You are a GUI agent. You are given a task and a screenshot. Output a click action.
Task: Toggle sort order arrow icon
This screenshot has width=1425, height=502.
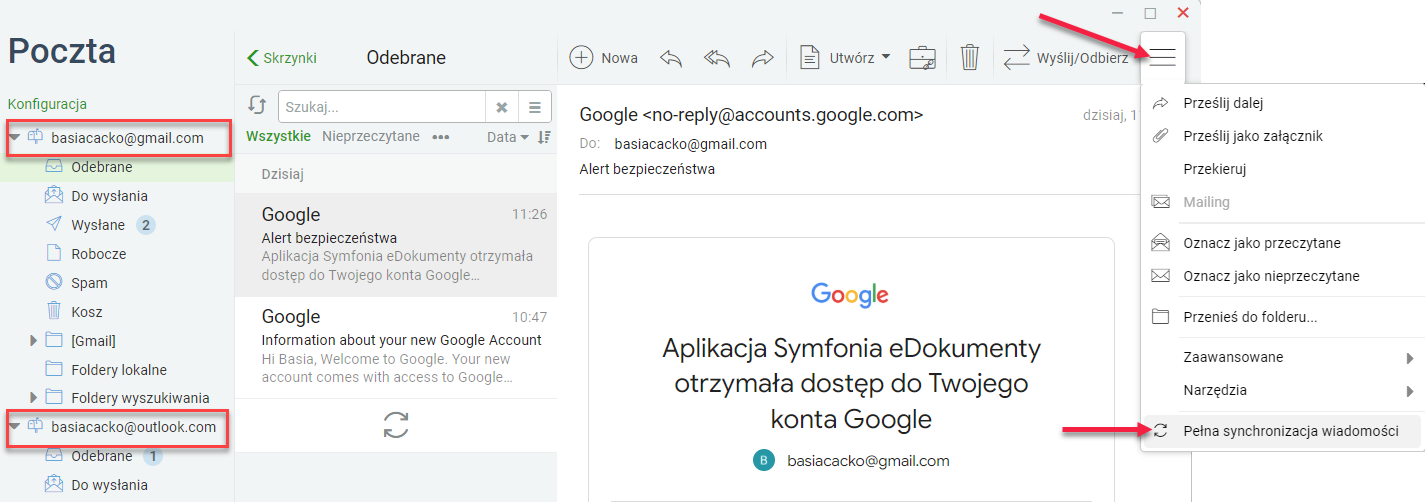click(x=544, y=137)
